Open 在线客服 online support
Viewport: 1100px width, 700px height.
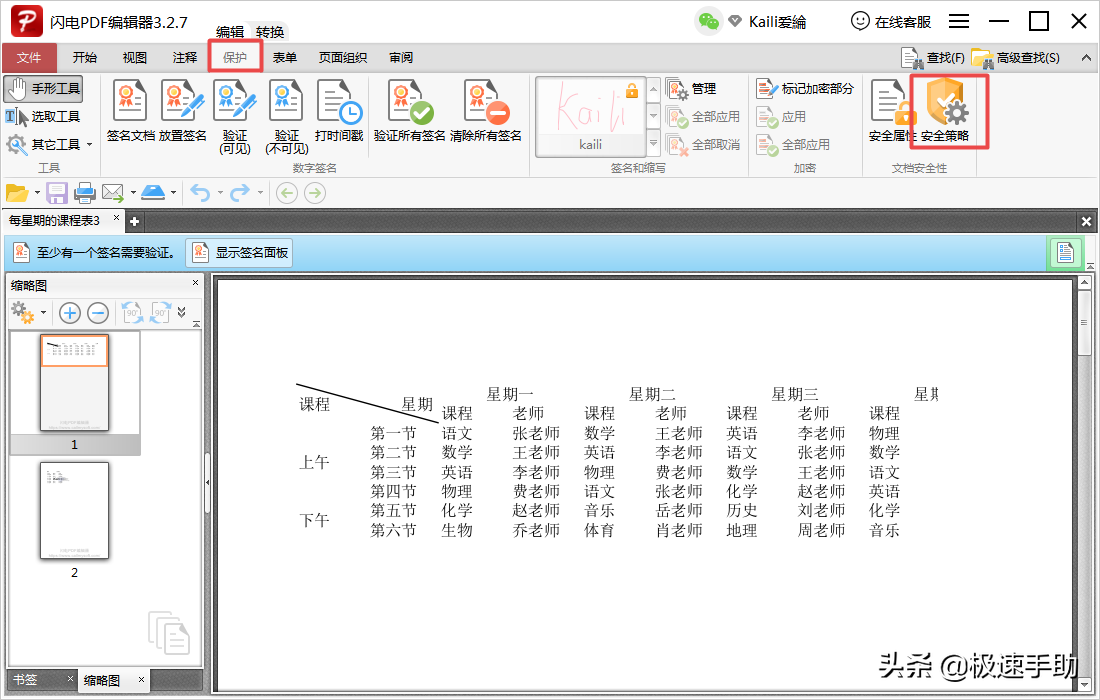[x=891, y=22]
